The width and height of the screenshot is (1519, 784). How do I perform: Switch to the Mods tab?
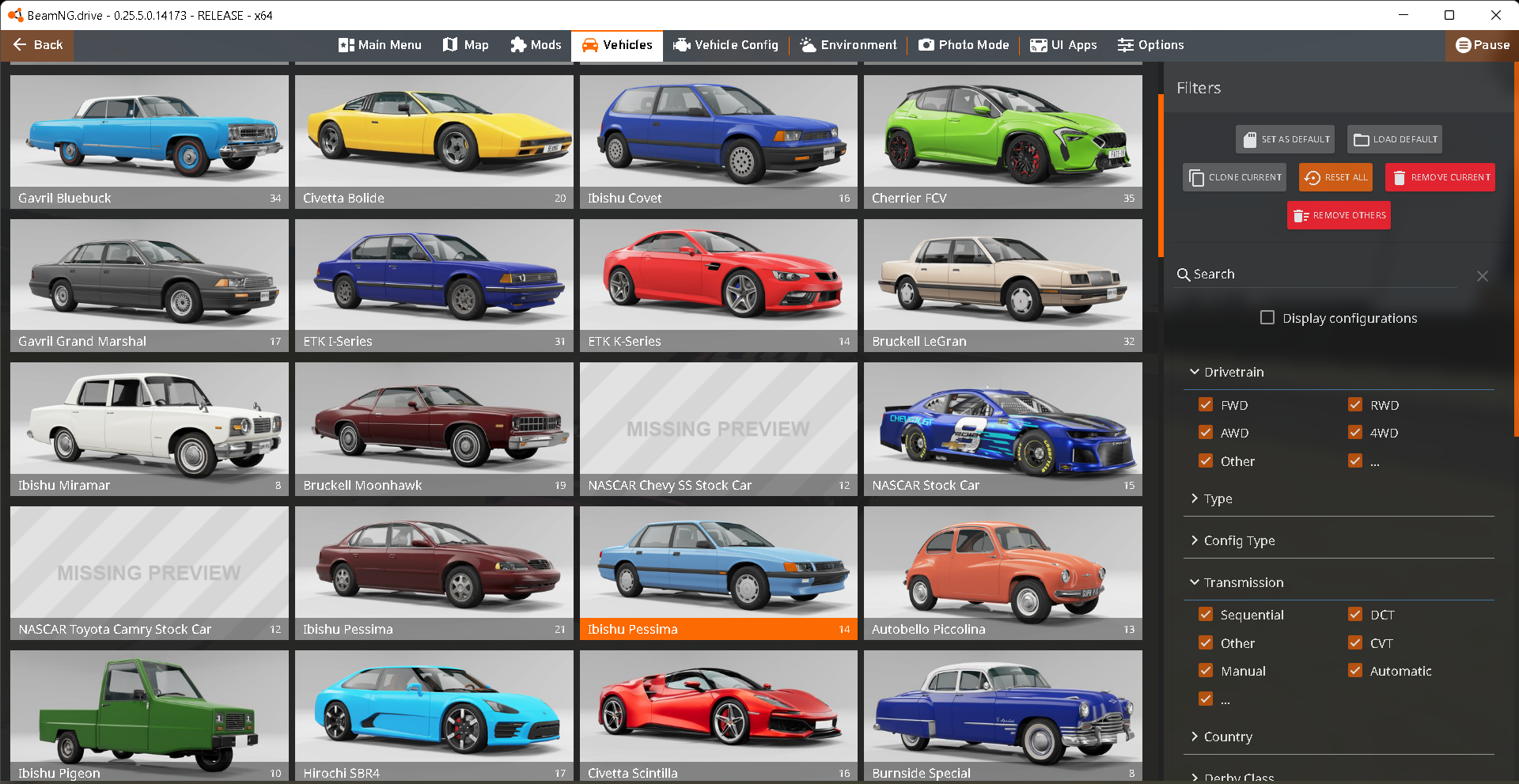(536, 45)
